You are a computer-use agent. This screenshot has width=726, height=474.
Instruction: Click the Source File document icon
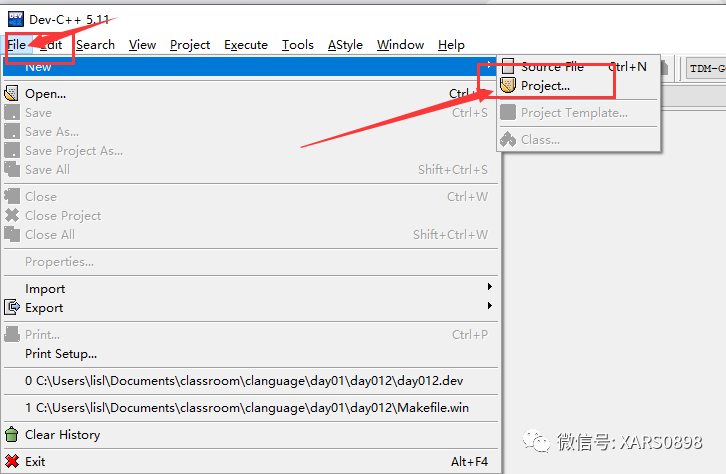pos(508,66)
